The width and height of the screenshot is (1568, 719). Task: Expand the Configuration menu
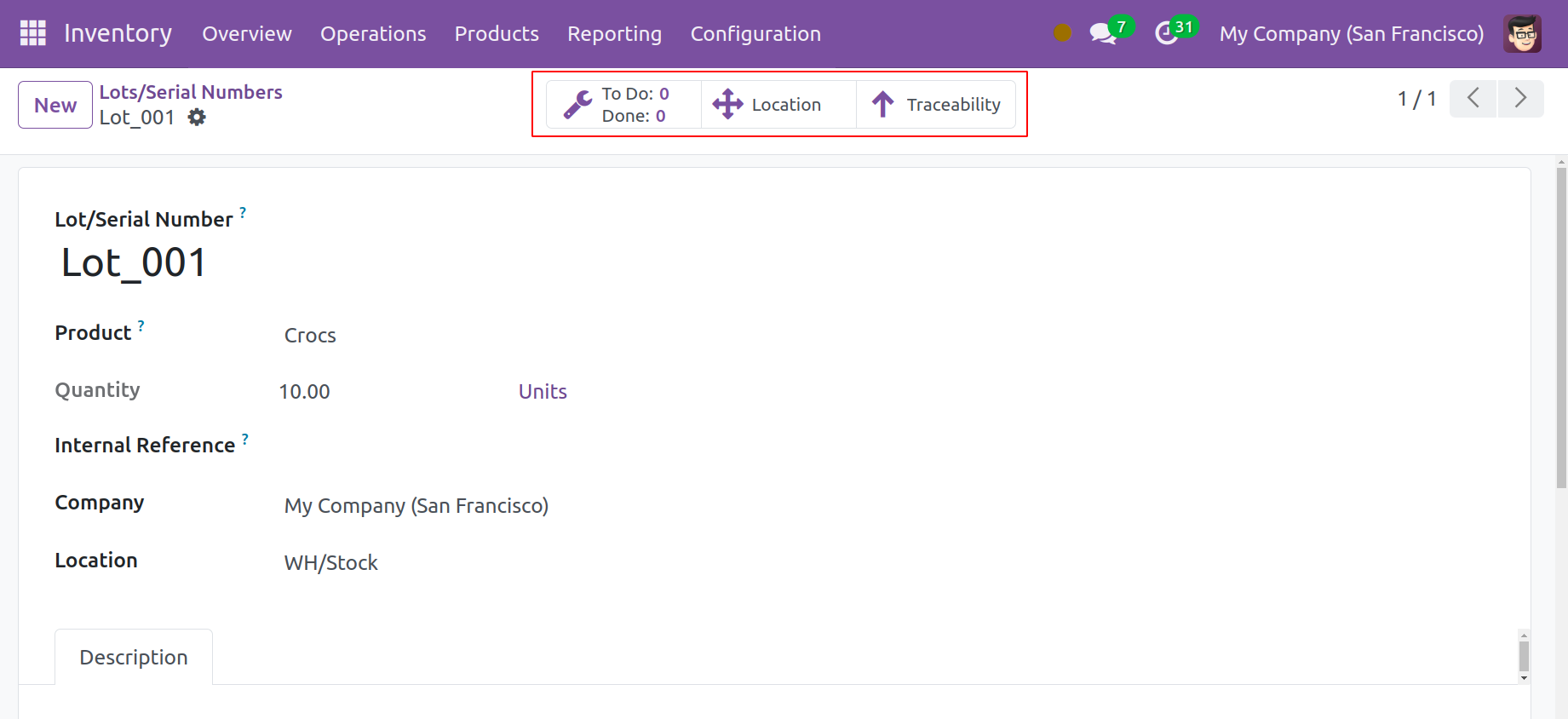755,34
